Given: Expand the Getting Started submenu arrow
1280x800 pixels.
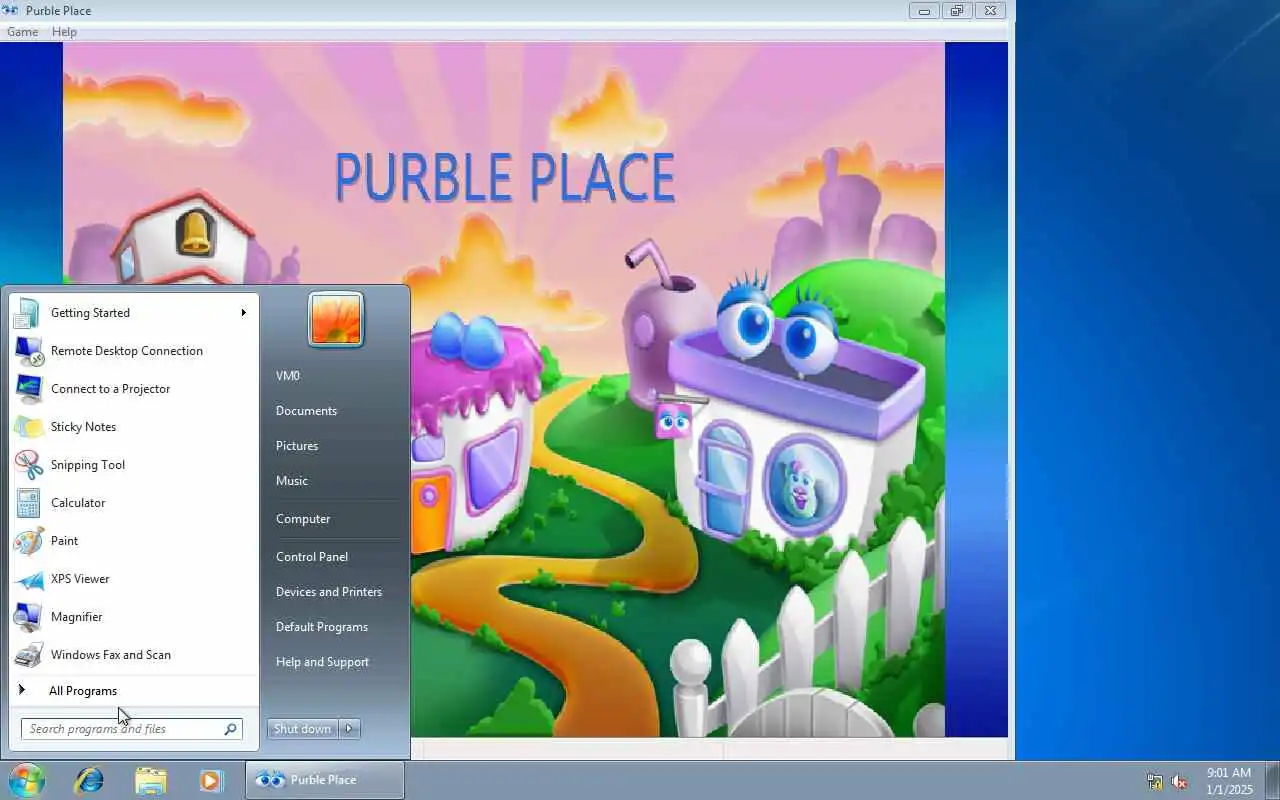Looking at the screenshot, I should [x=243, y=313].
